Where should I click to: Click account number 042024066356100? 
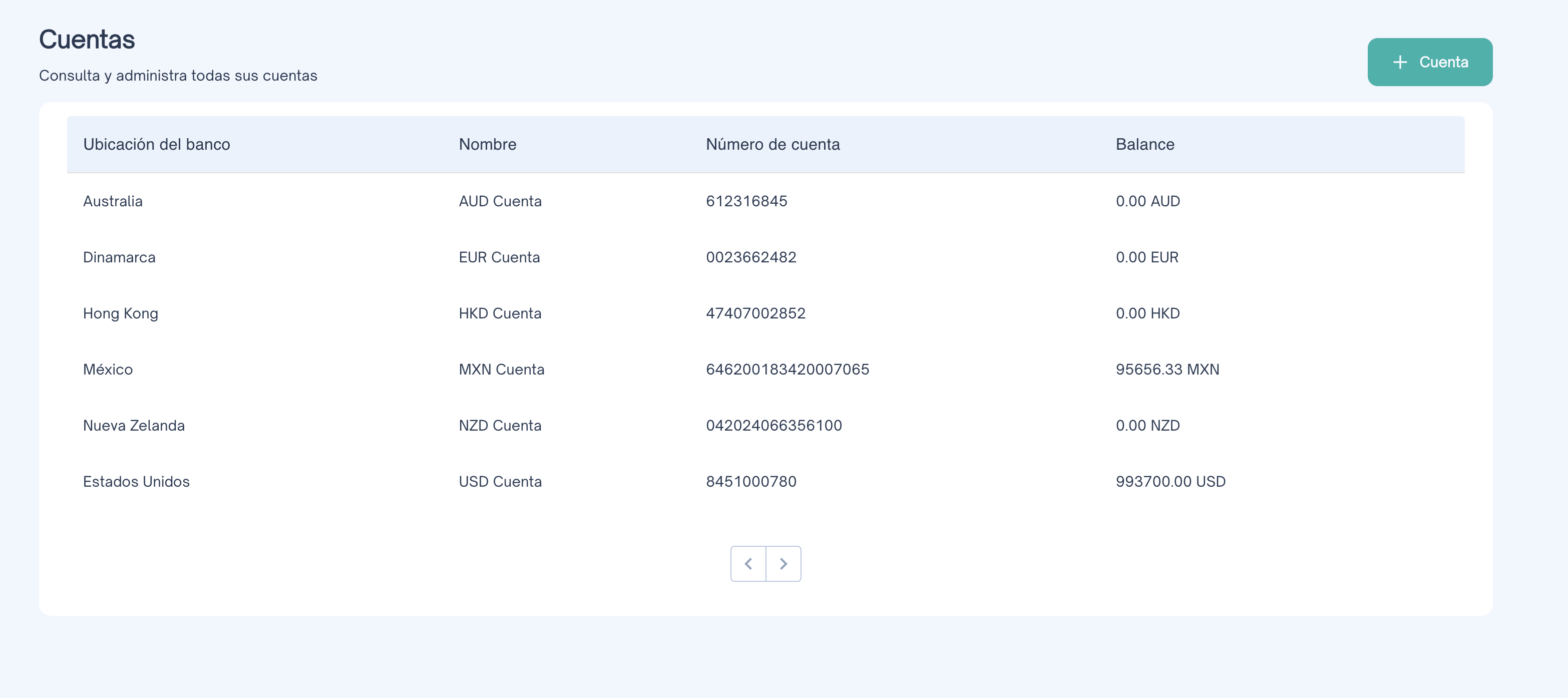773,426
